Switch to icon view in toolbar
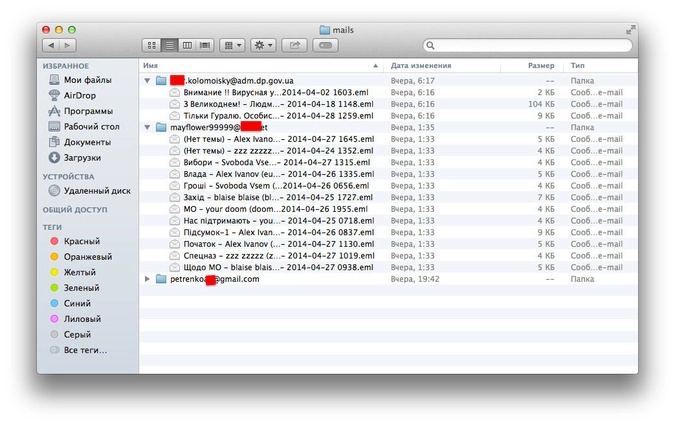Image resolution: width=675 pixels, height=425 pixels. (x=152, y=46)
